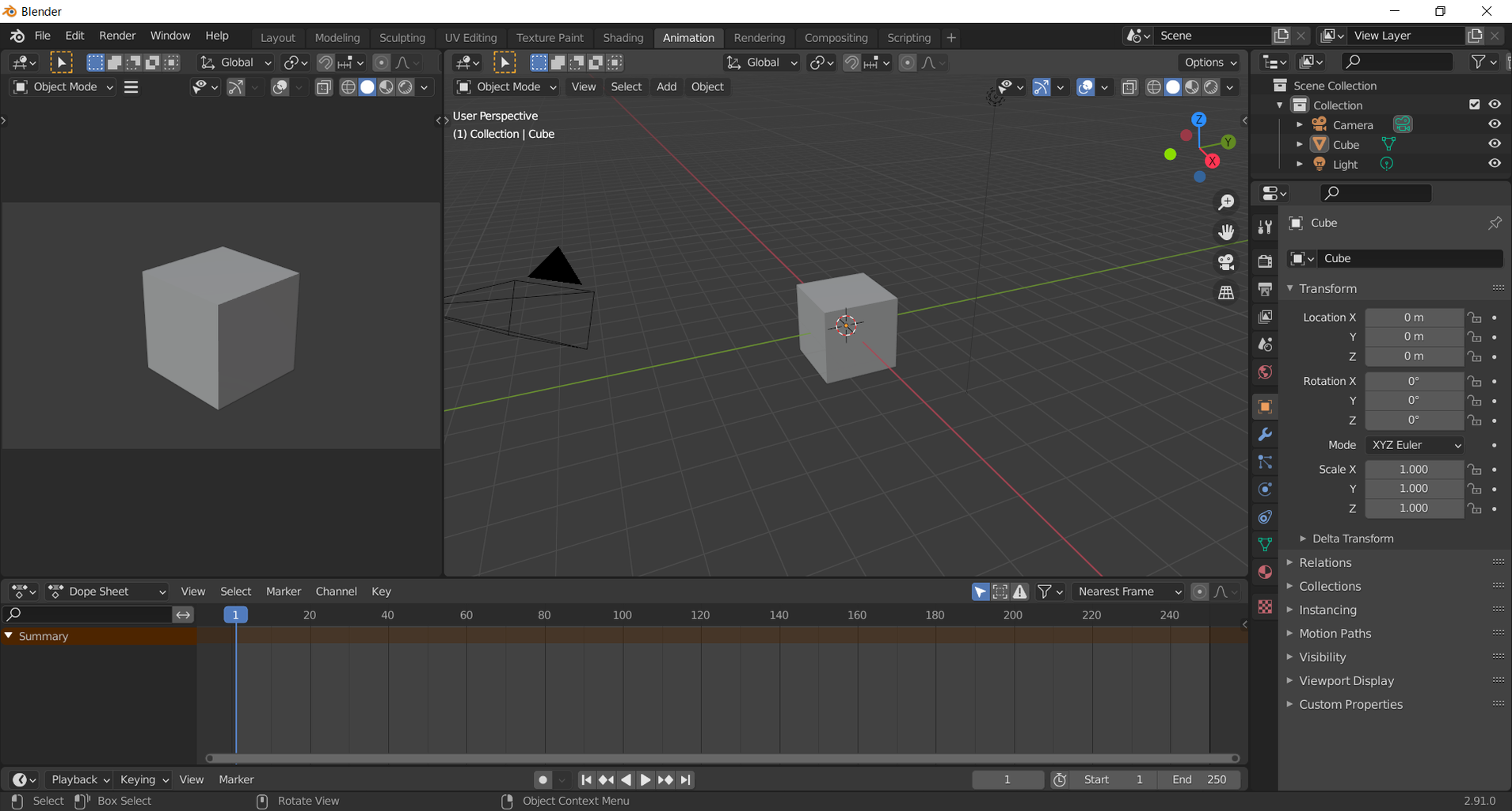
Task: Toggle lock on Location X
Action: click(1474, 318)
